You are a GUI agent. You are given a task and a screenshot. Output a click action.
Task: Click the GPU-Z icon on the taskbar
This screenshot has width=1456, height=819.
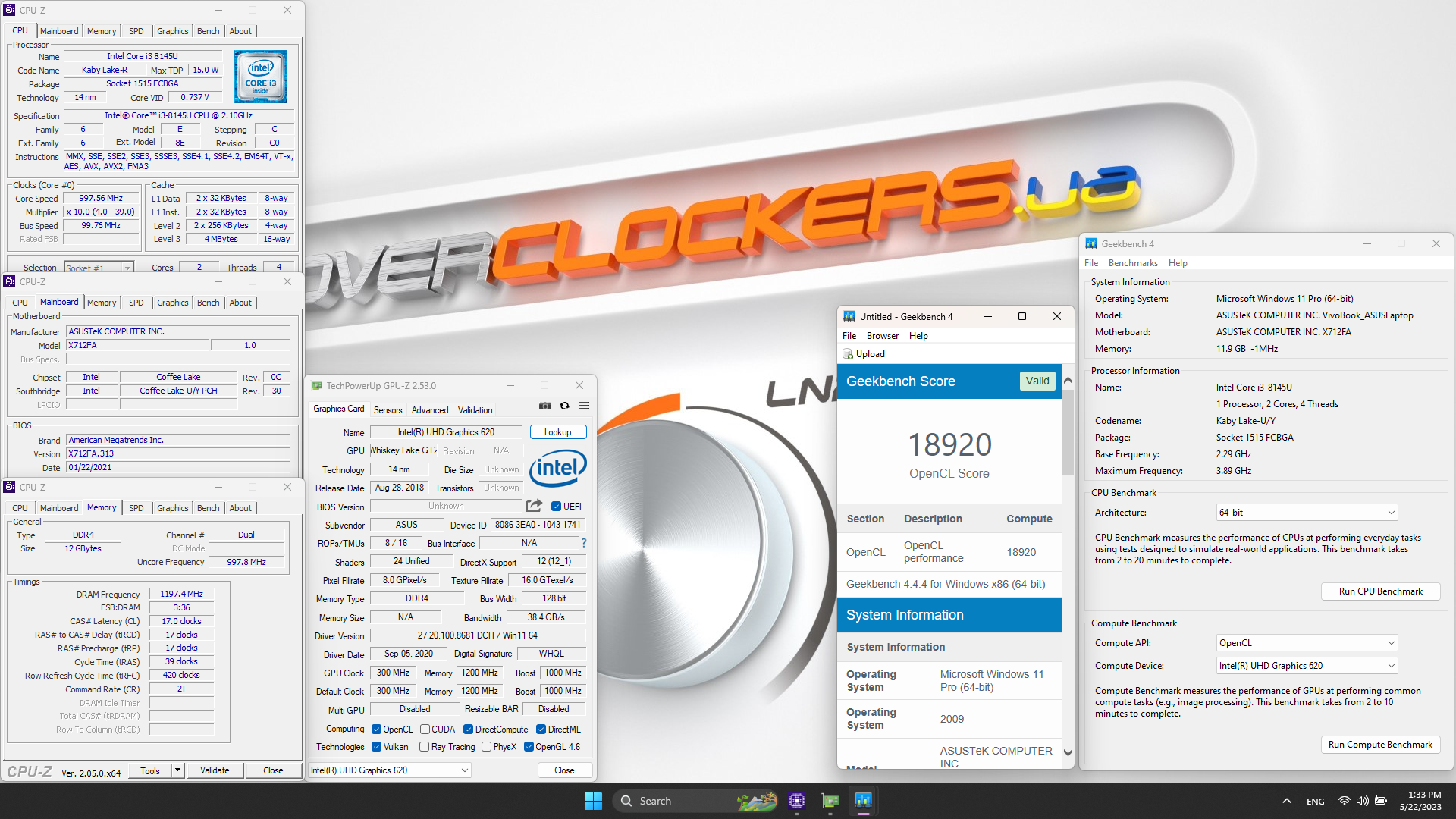click(830, 801)
